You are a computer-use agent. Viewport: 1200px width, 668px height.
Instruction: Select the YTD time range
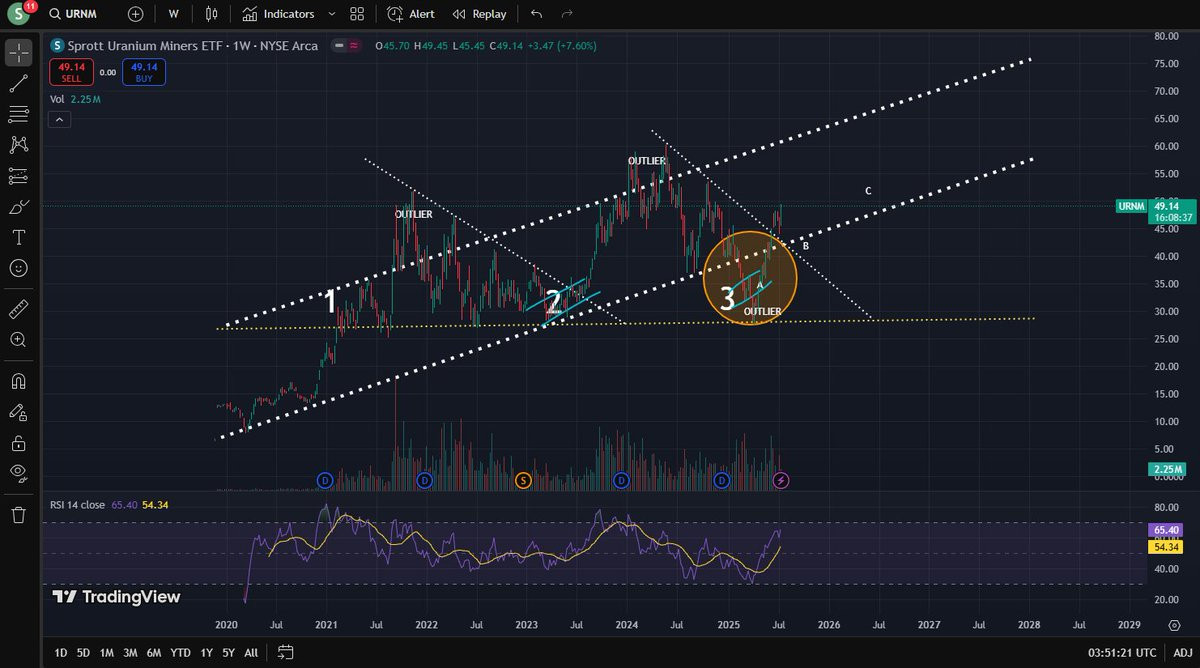(180, 653)
